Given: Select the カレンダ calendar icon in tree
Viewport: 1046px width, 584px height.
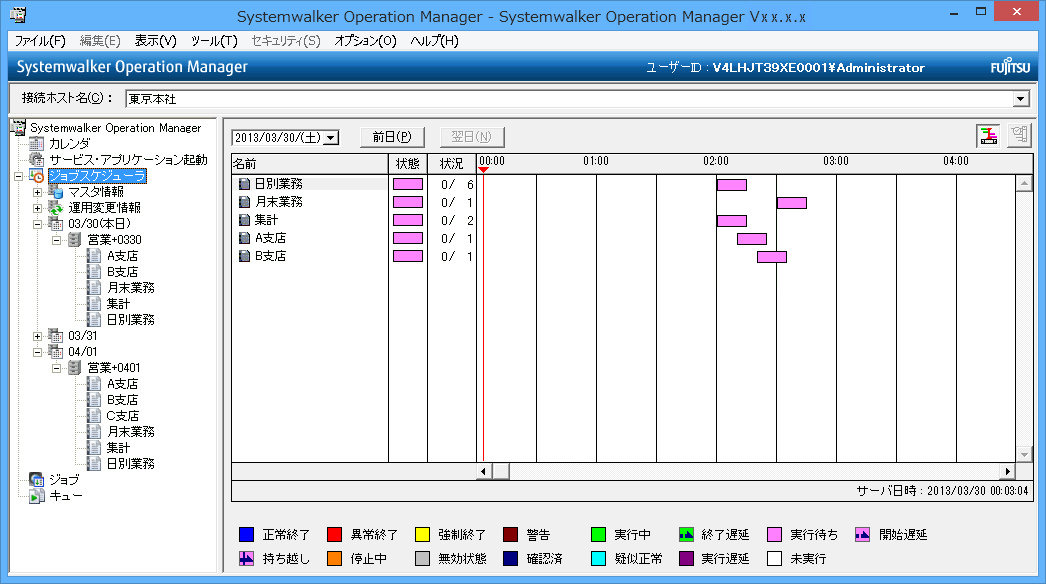Looking at the screenshot, I should [38, 144].
